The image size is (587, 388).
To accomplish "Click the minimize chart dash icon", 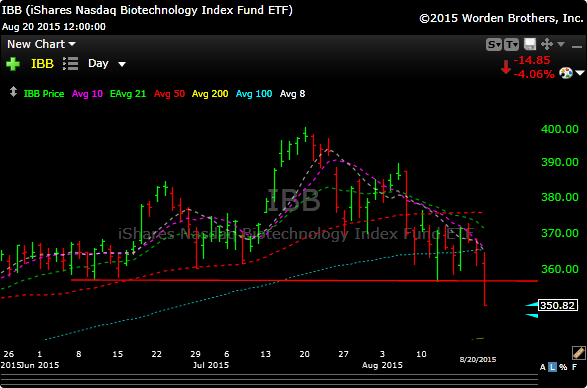I will coord(577,46).
